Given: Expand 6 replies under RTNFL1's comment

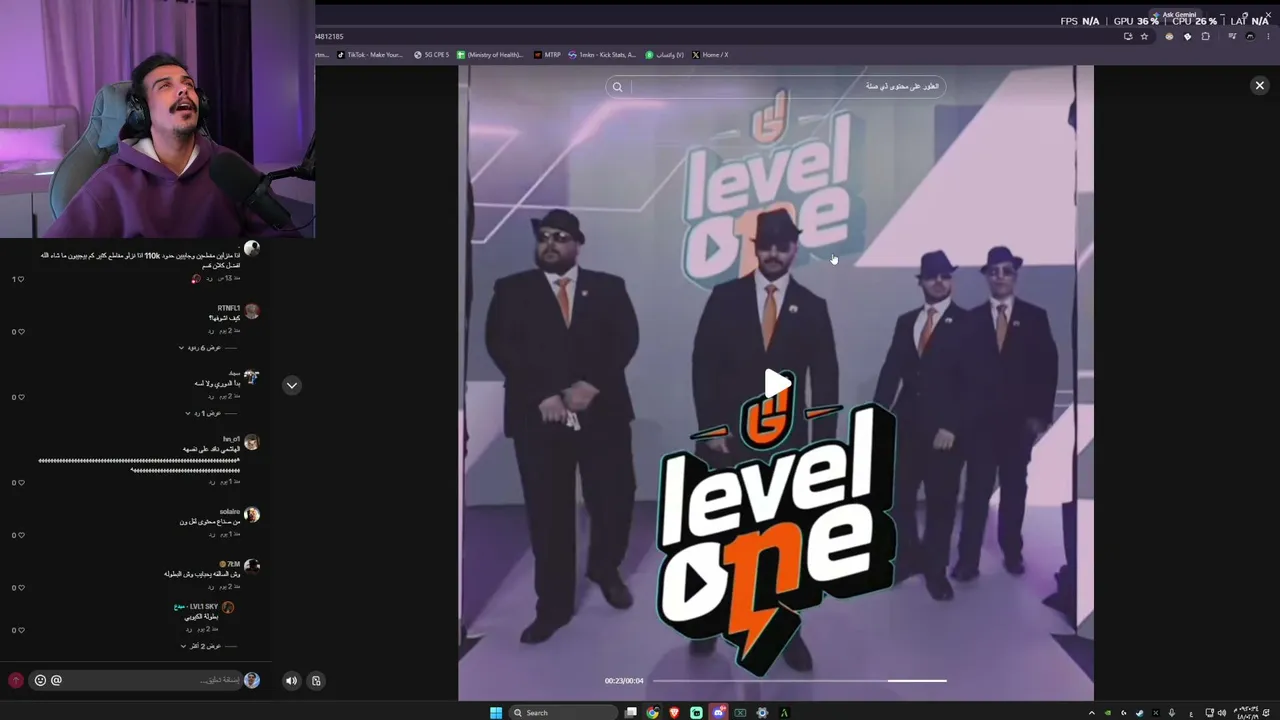Looking at the screenshot, I should (x=207, y=348).
